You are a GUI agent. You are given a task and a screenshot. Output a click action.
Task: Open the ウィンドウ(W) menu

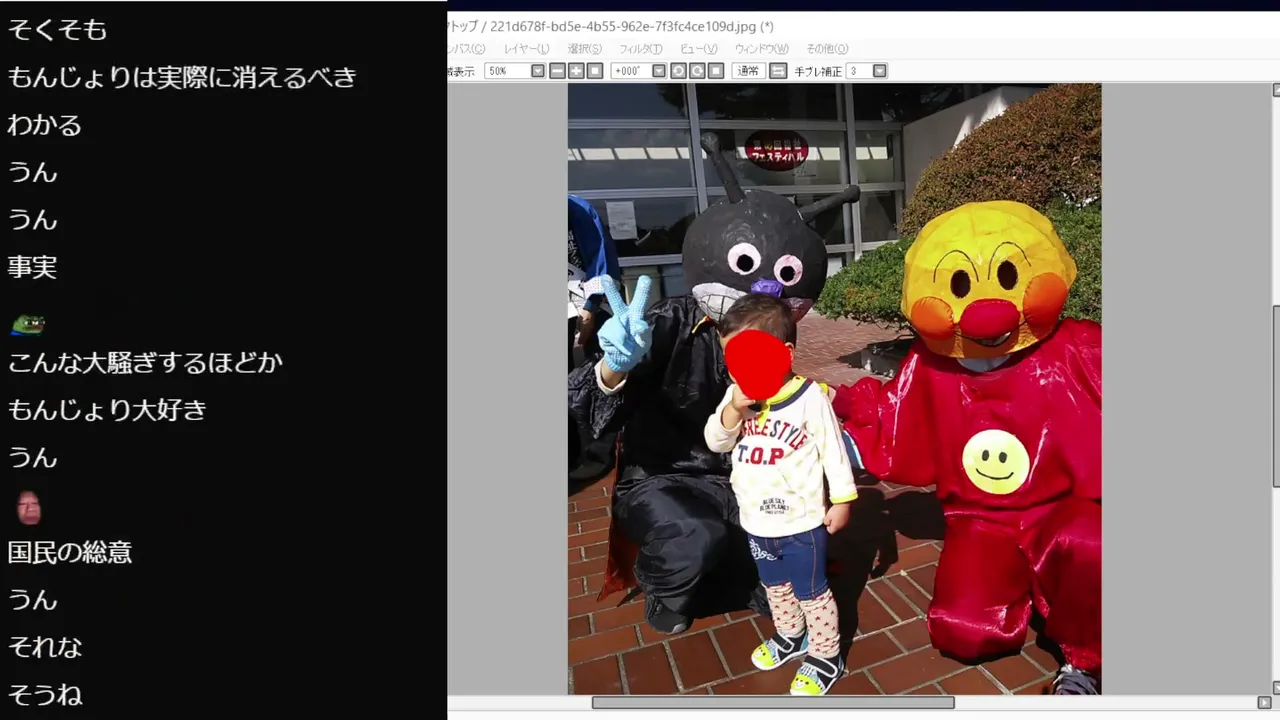(762, 49)
